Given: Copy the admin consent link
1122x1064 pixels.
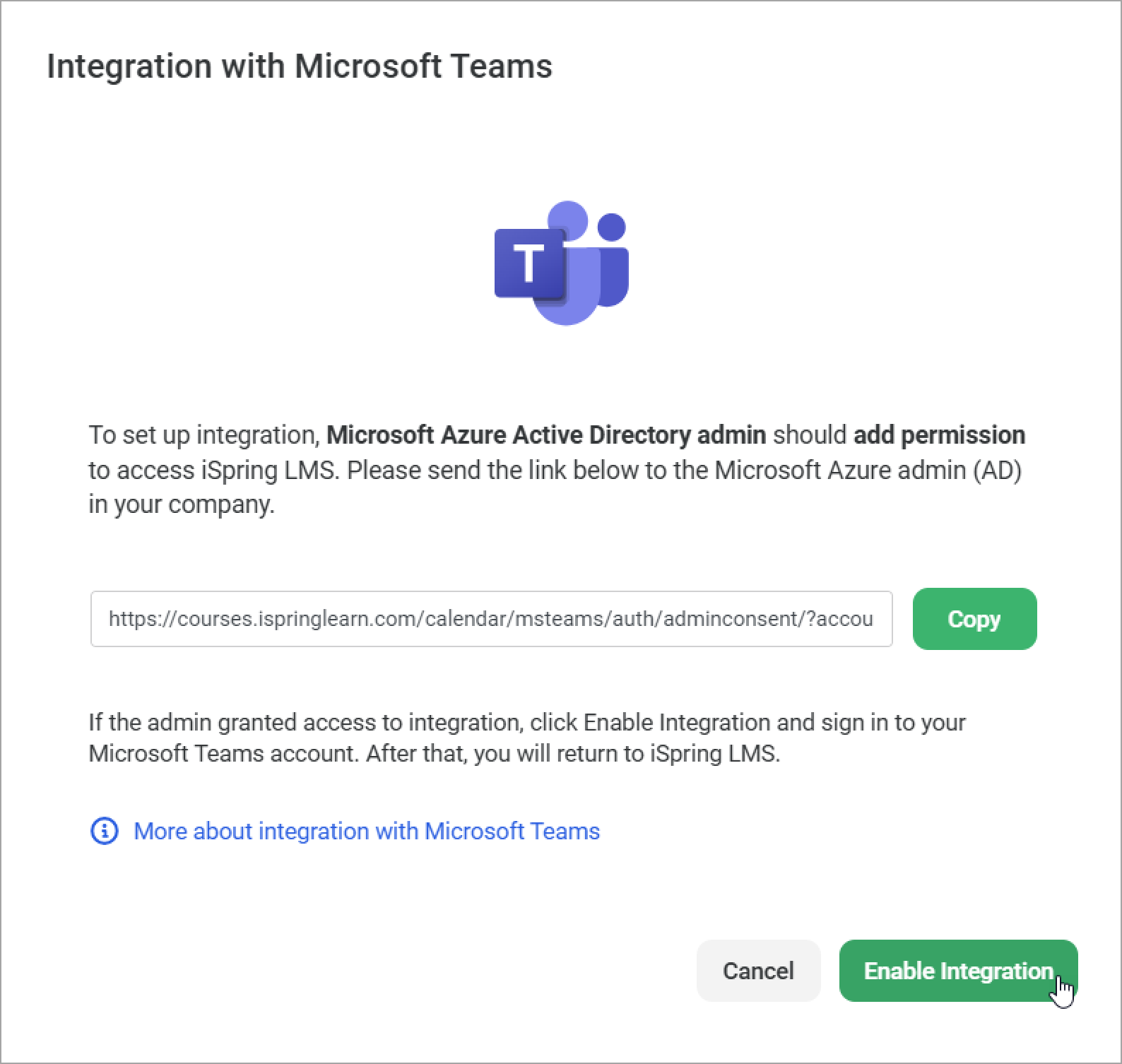Looking at the screenshot, I should (974, 619).
